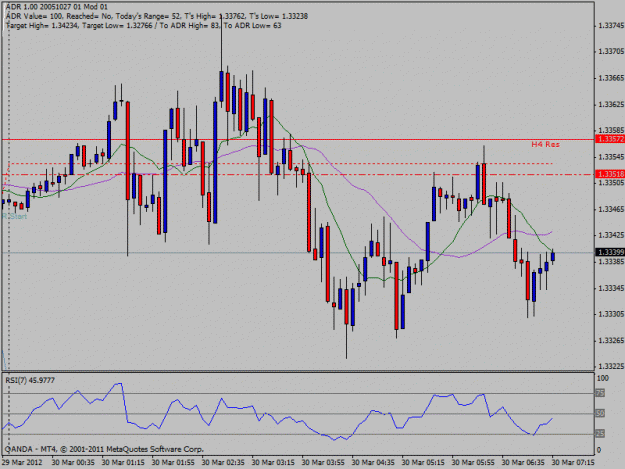The image size is (625, 469).
Task: Click the RSI 75 level label
Action: click(600, 393)
